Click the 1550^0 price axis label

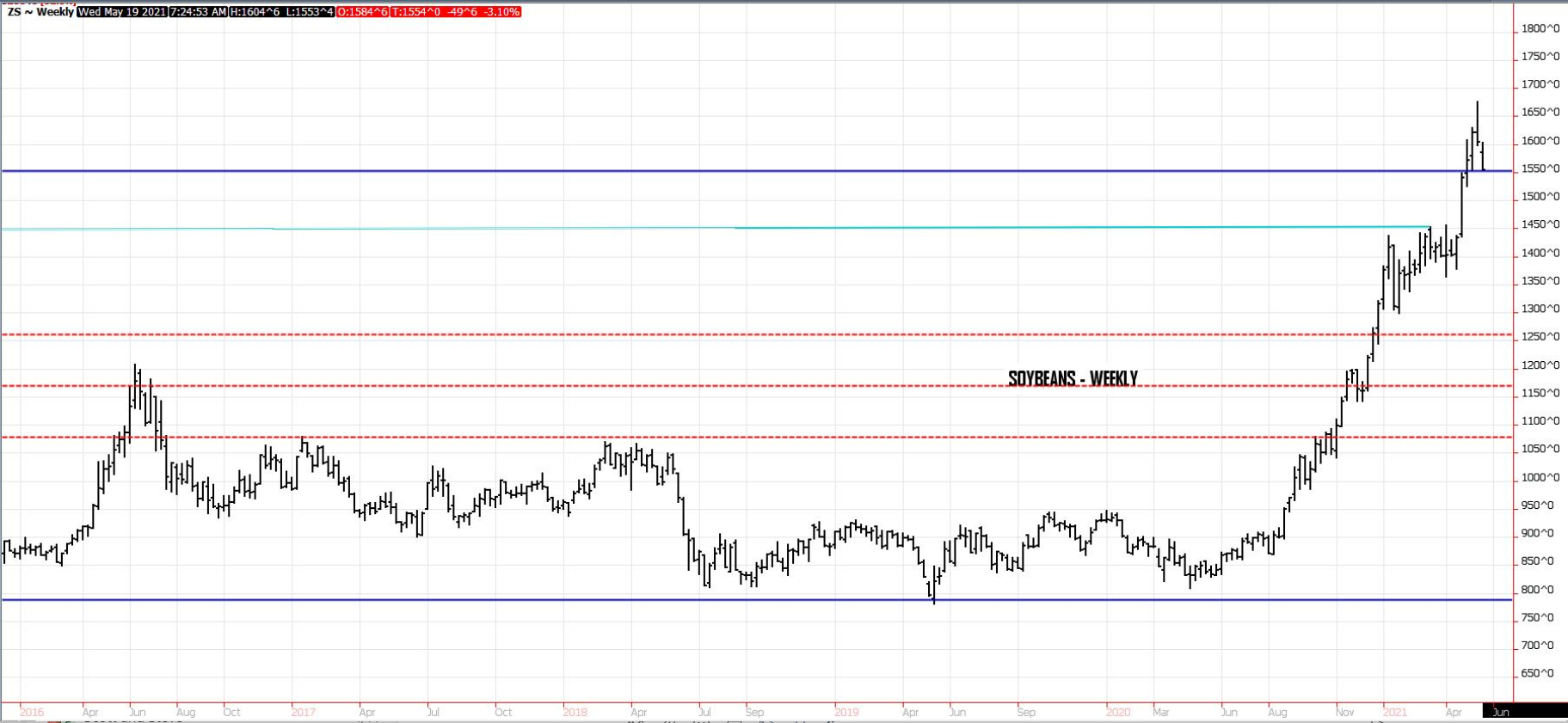(x=1540, y=168)
